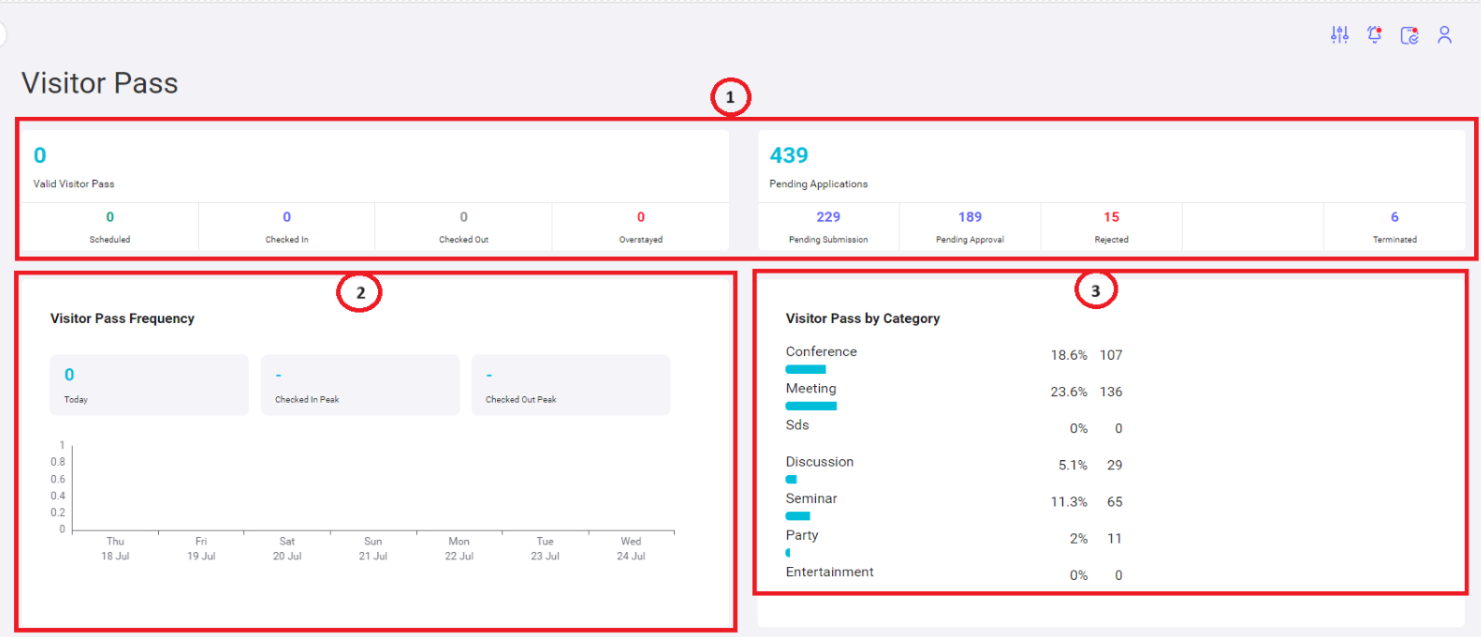Click the Seminar category progress bar

(x=798, y=516)
